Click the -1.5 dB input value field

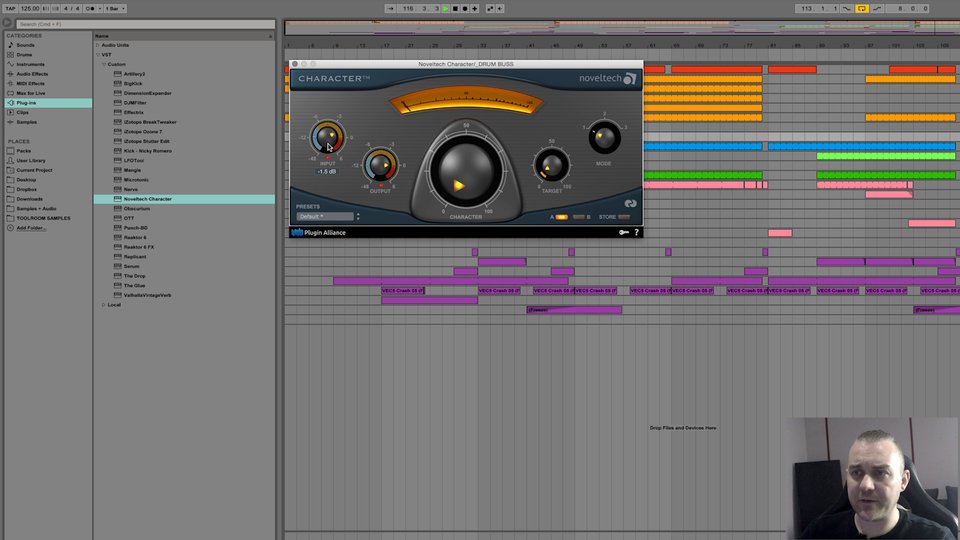click(327, 172)
